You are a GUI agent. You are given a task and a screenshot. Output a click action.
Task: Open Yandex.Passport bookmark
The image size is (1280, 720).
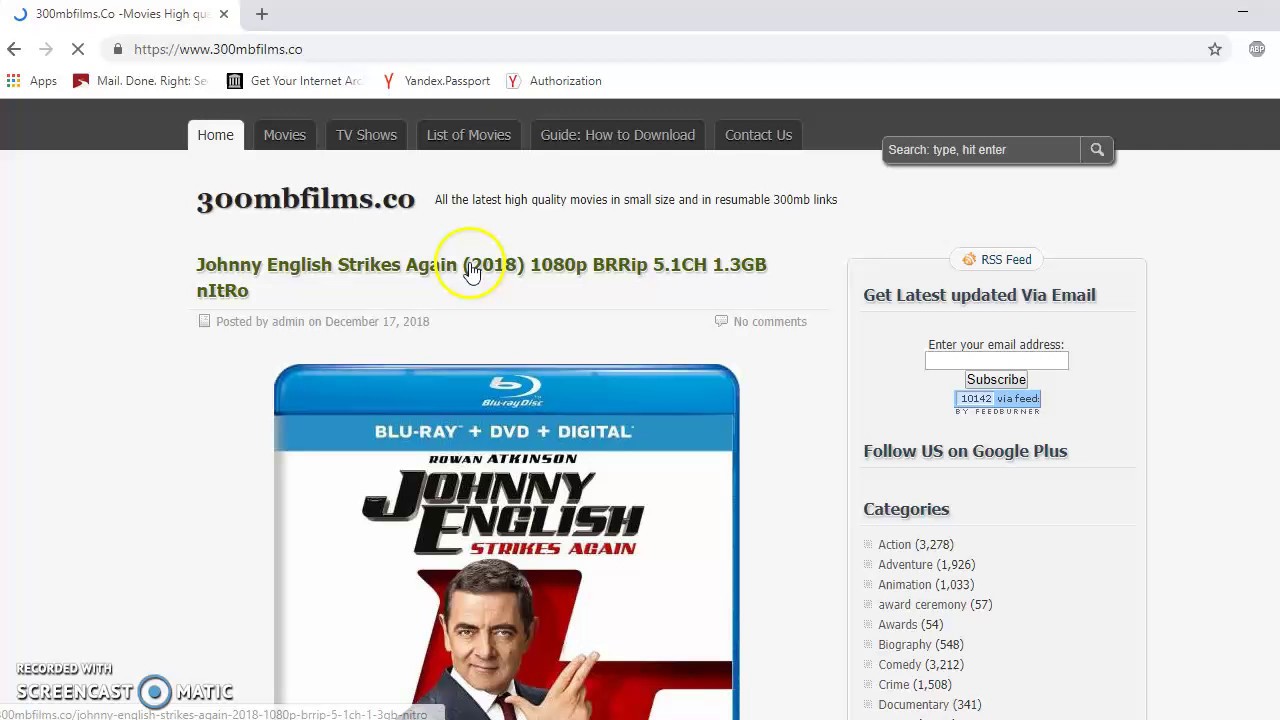pyautogui.click(x=436, y=81)
